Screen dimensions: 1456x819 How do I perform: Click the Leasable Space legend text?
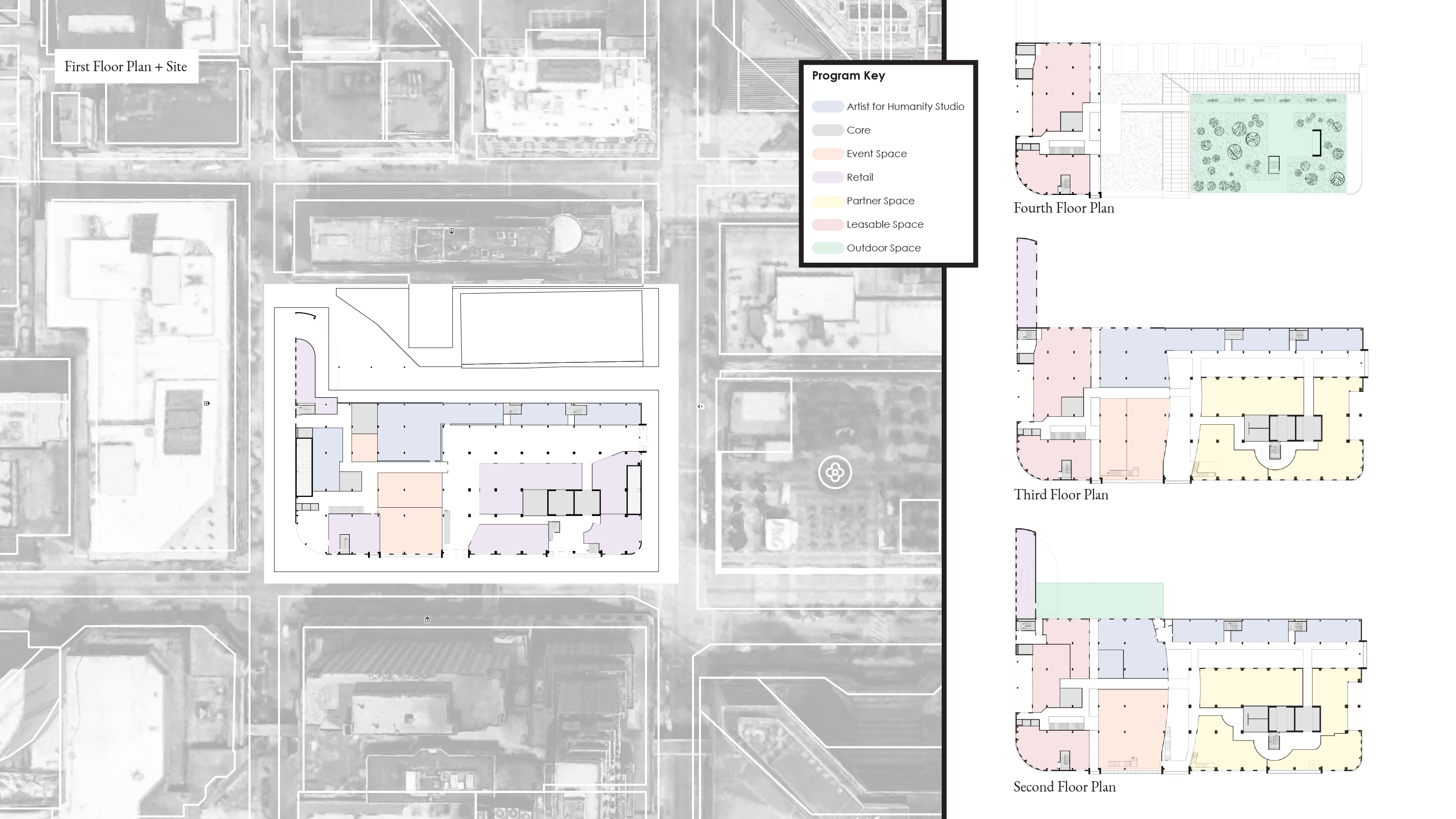click(885, 225)
